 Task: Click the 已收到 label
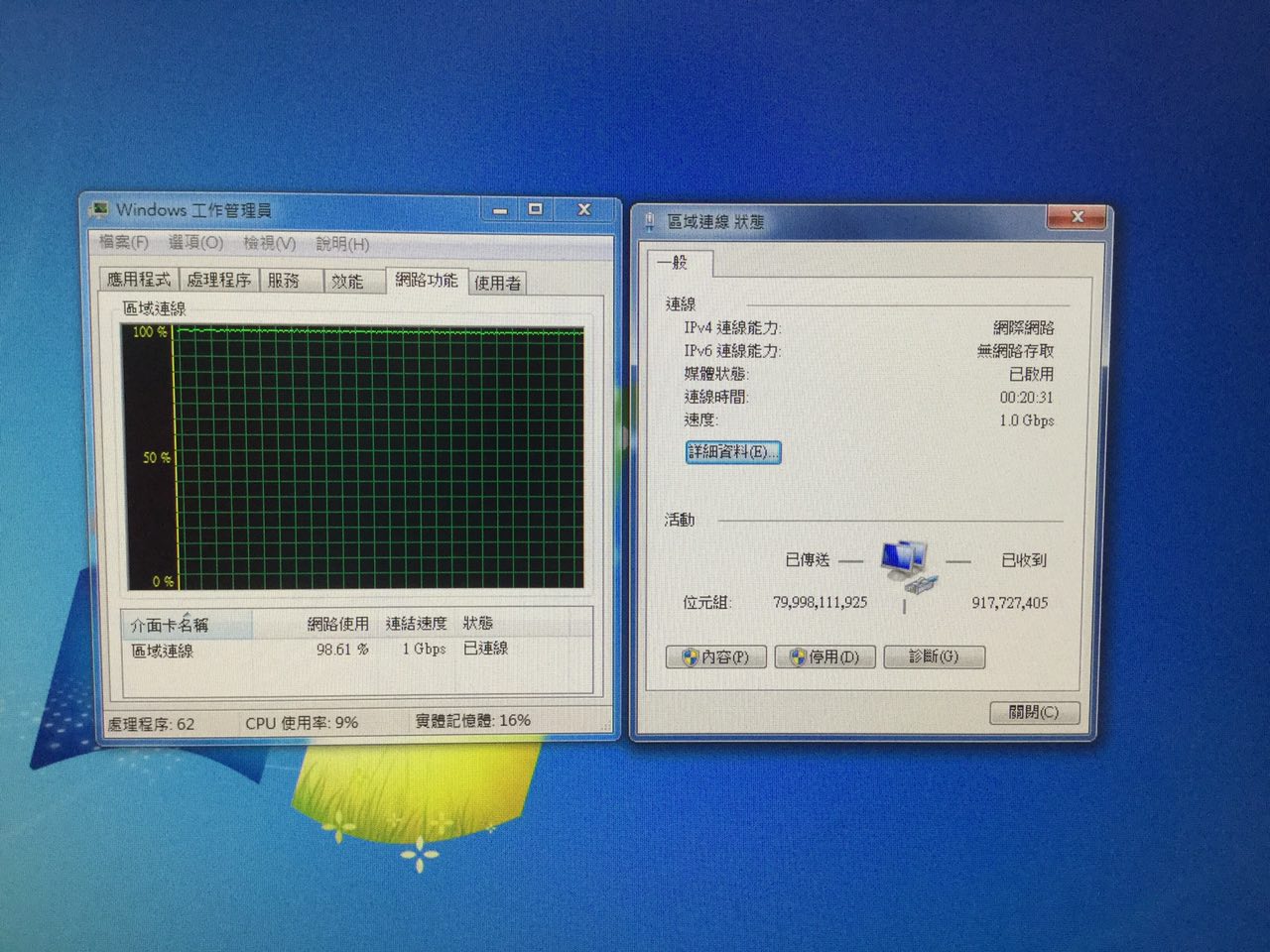pos(1024,560)
